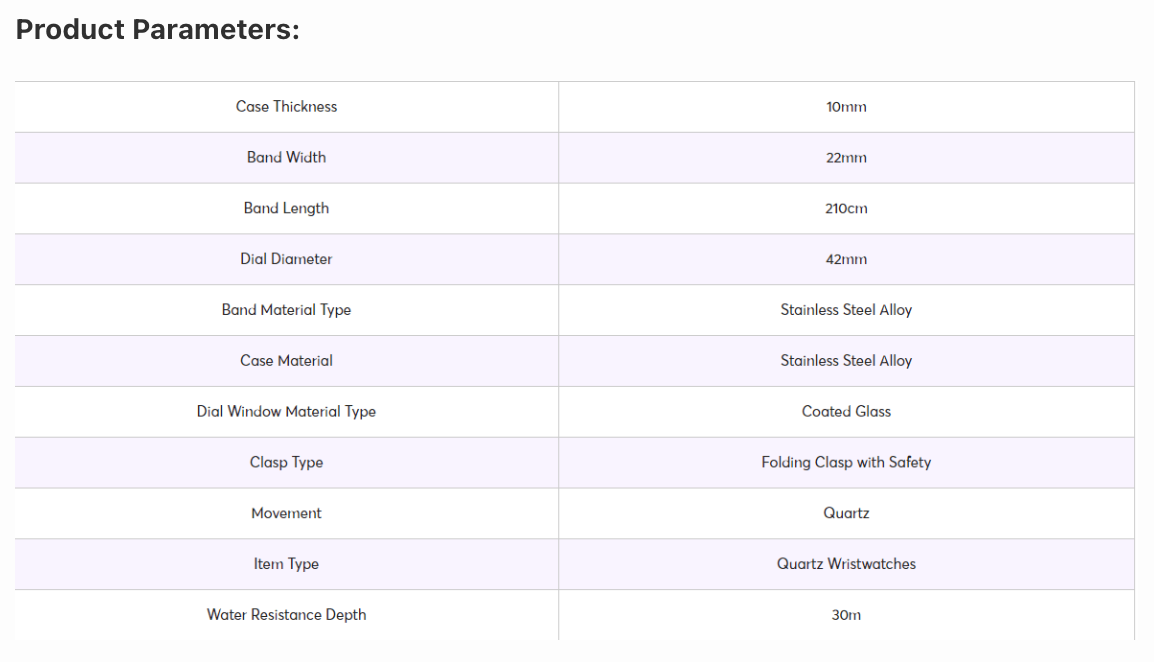Image resolution: width=1154 pixels, height=662 pixels.
Task: Click the 10mm value cell
Action: 846,107
